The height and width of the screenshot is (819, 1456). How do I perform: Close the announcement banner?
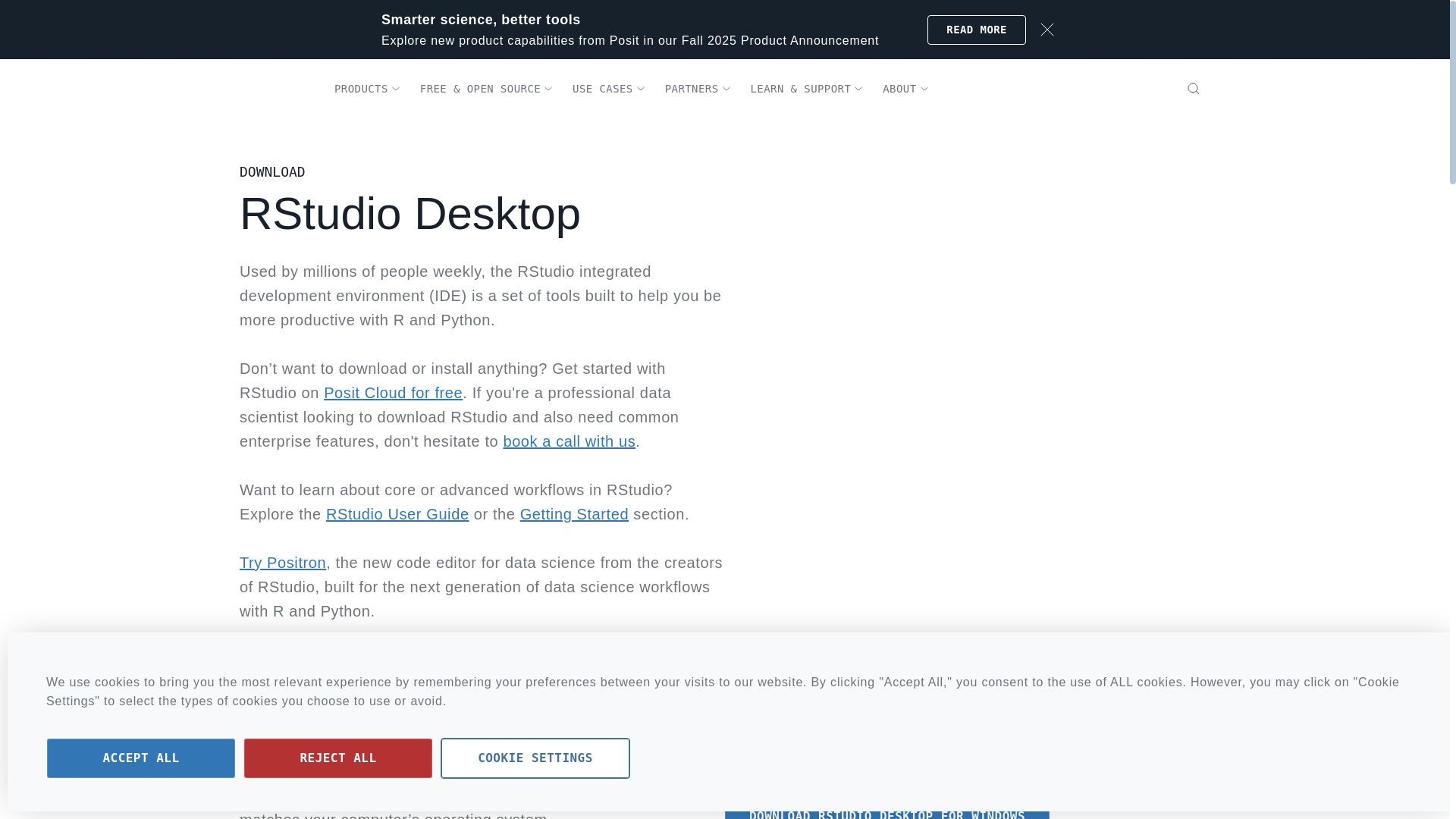(x=1047, y=30)
